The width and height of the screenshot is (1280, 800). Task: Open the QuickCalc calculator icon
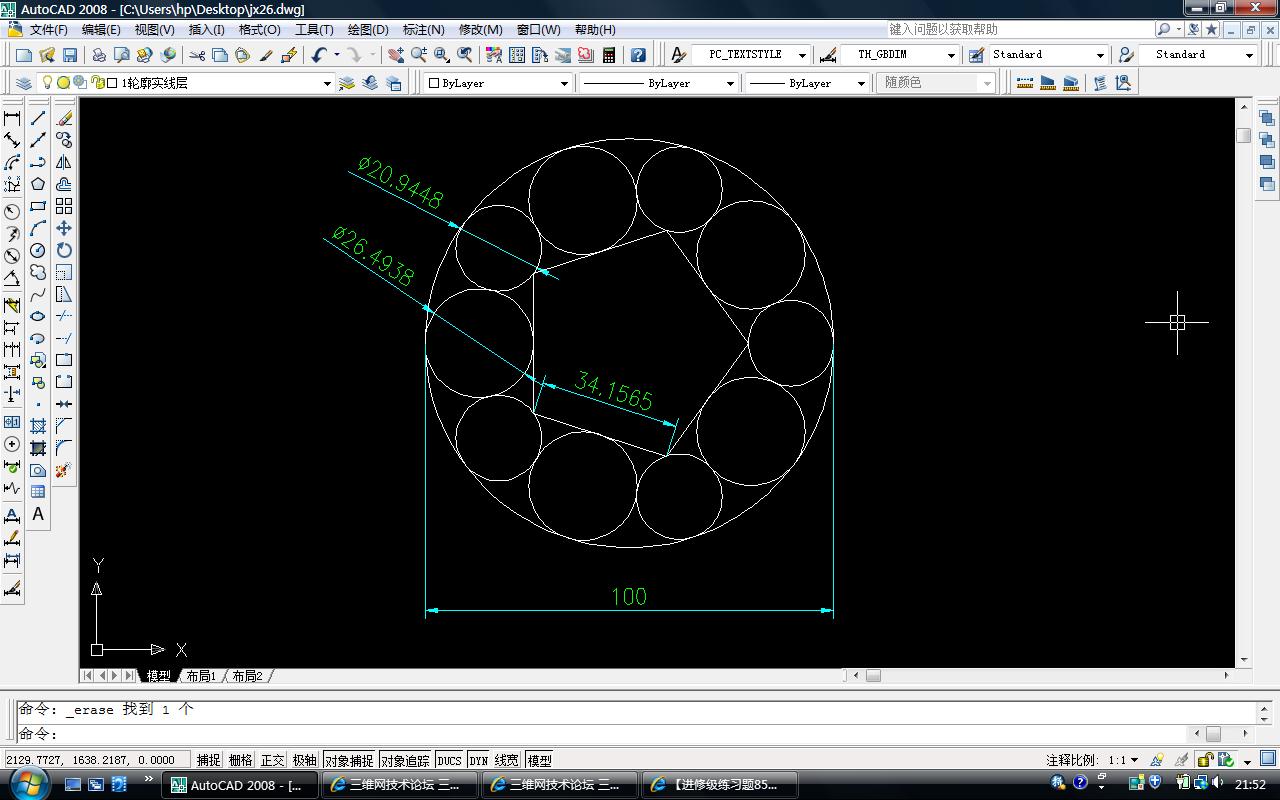pos(608,55)
